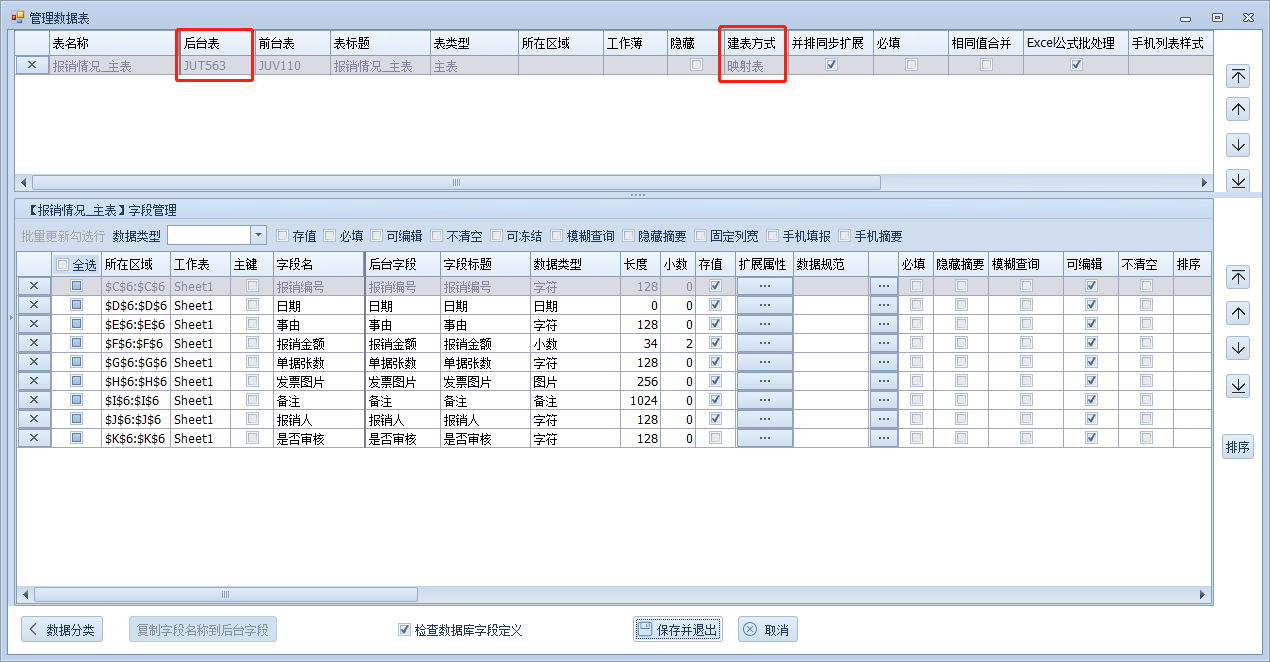Toggle 检查数据库字段定义 checkbox
Screen dimensions: 1270x662
click(x=404, y=630)
